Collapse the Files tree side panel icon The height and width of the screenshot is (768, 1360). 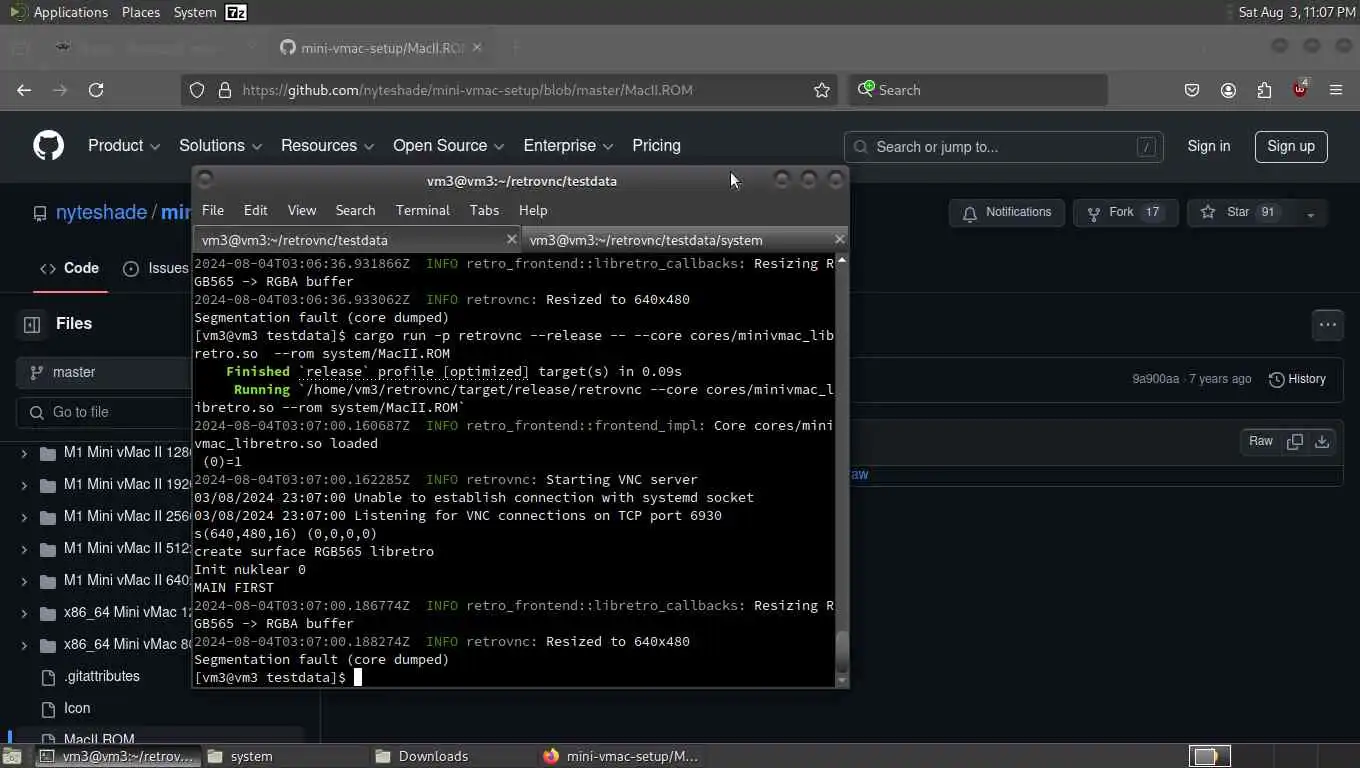tap(32, 324)
